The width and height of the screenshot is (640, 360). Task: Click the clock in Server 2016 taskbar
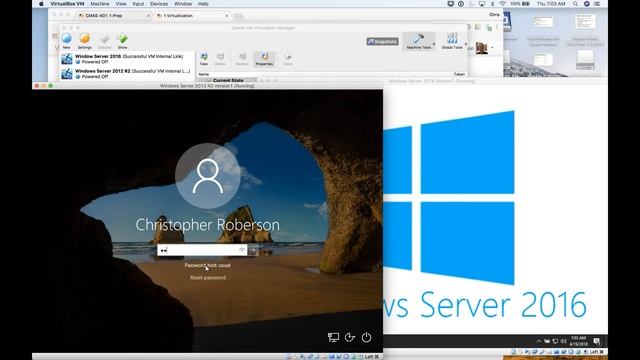tap(579, 341)
